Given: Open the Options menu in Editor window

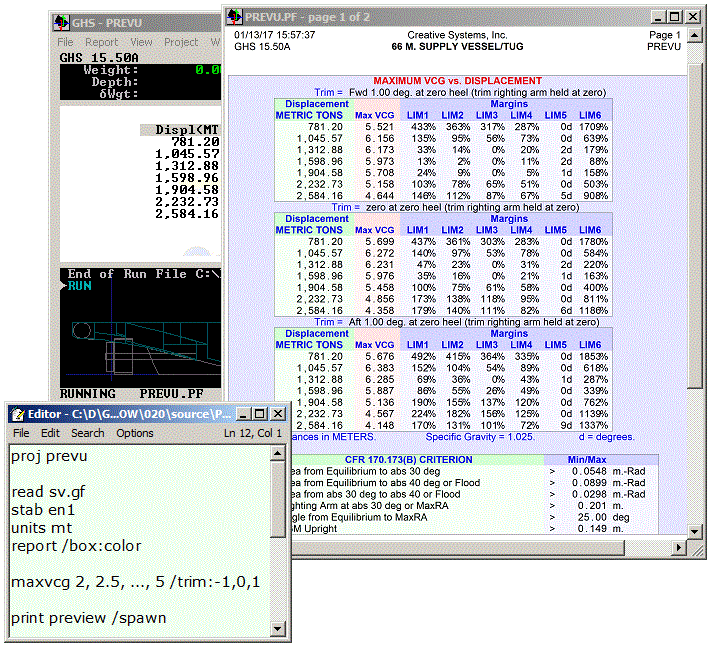Looking at the screenshot, I should tap(135, 433).
